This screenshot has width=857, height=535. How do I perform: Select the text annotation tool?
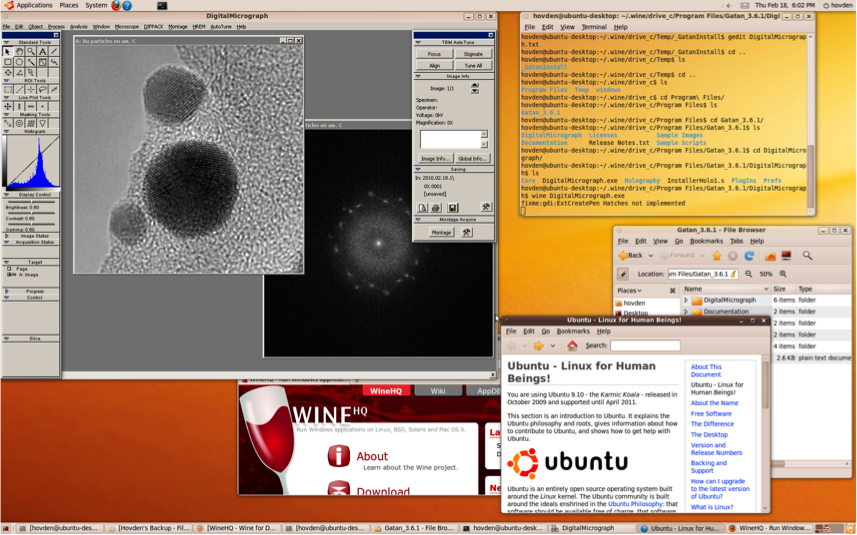click(x=43, y=51)
